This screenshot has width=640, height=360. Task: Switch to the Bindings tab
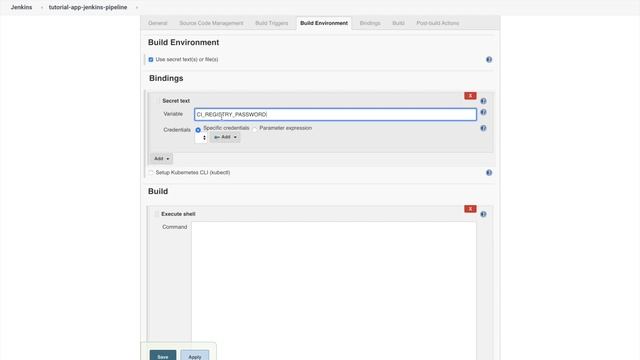370,23
